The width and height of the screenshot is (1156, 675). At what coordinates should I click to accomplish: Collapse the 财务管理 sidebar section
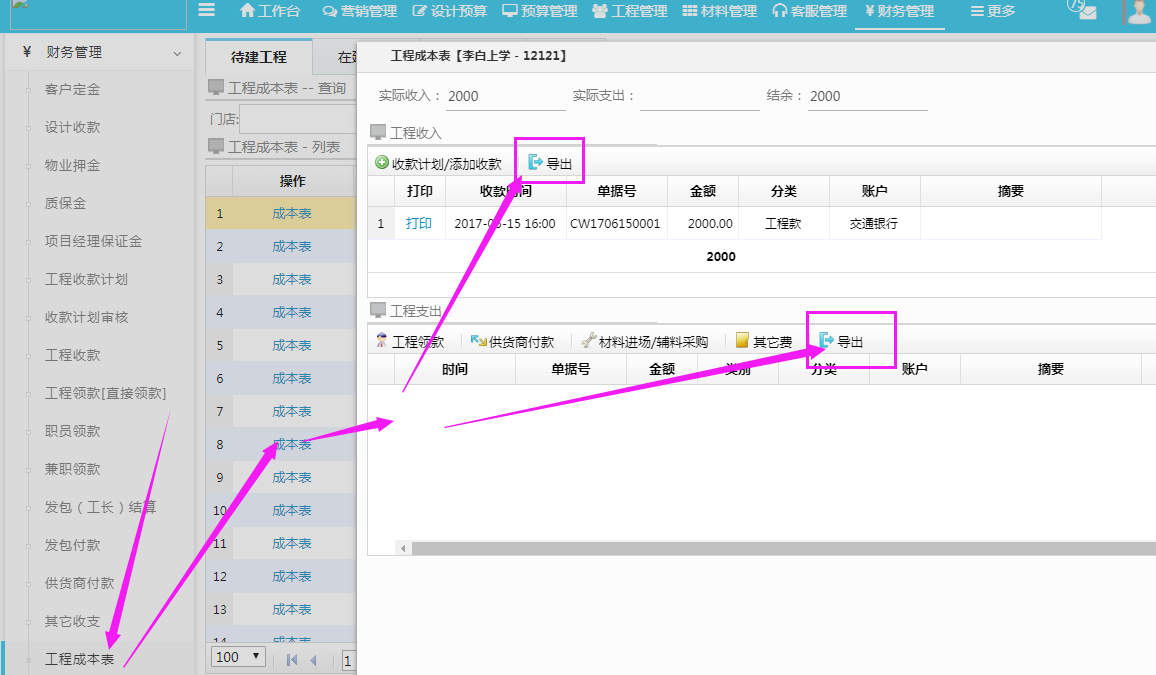click(x=177, y=51)
